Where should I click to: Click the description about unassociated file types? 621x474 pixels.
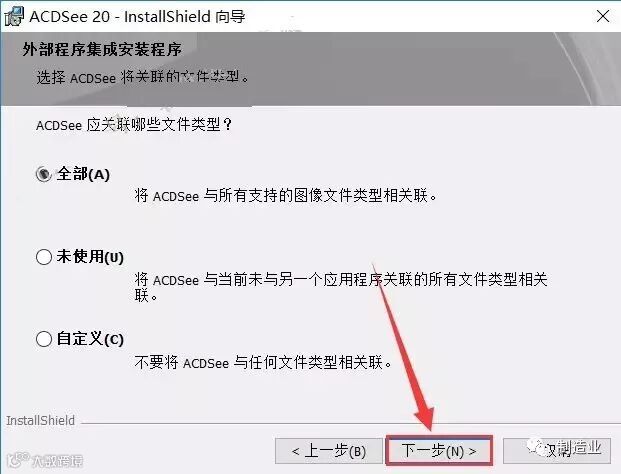click(x=341, y=287)
